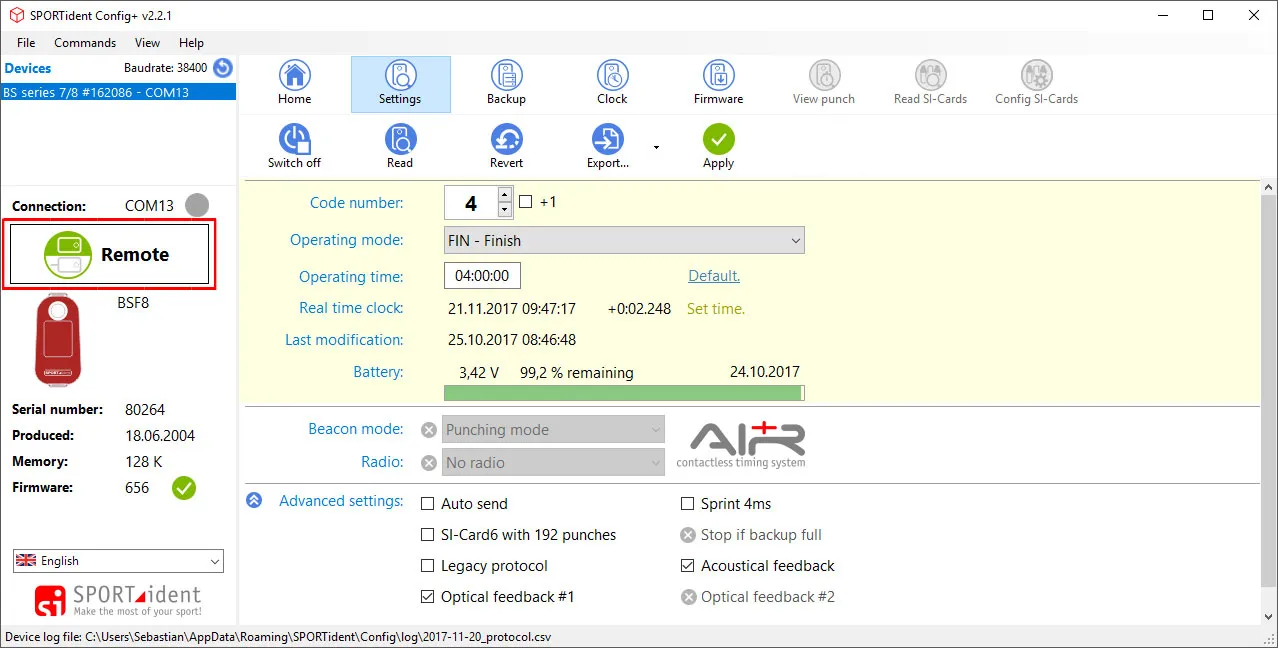Viewport: 1278px width, 648px height.
Task: Click the Code number field
Action: [470, 203]
